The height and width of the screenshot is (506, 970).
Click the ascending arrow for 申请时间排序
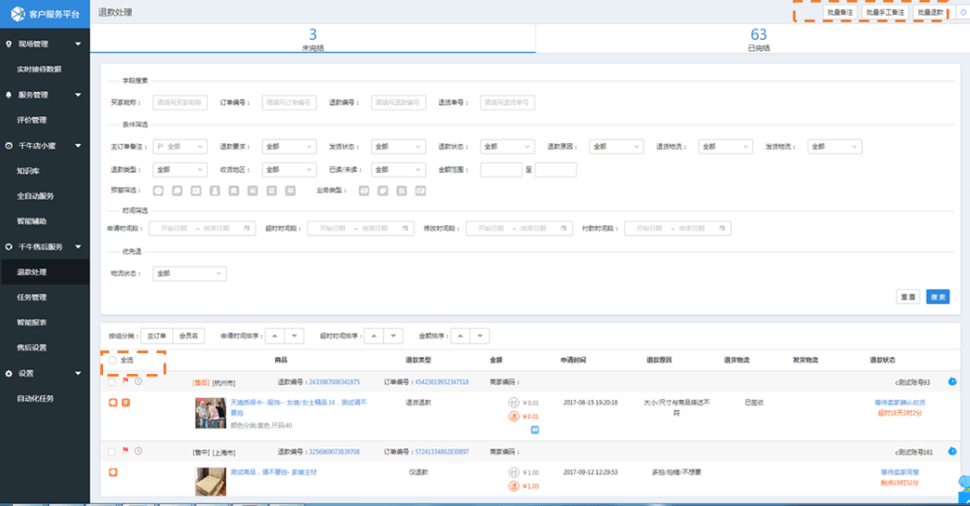pyautogui.click(x=275, y=336)
